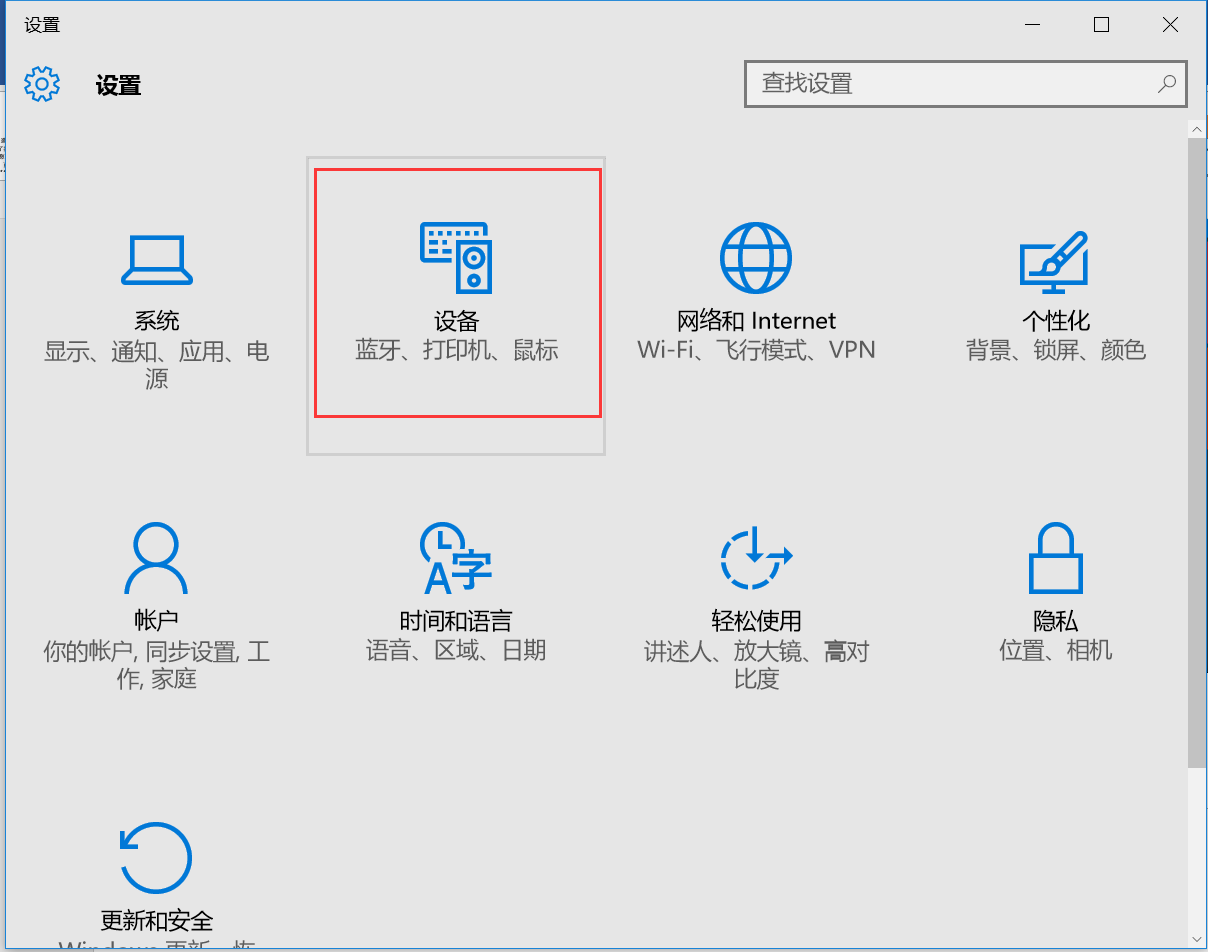1208x952 pixels.
Task: Click the Update & Security refresh icon
Action: (156, 858)
